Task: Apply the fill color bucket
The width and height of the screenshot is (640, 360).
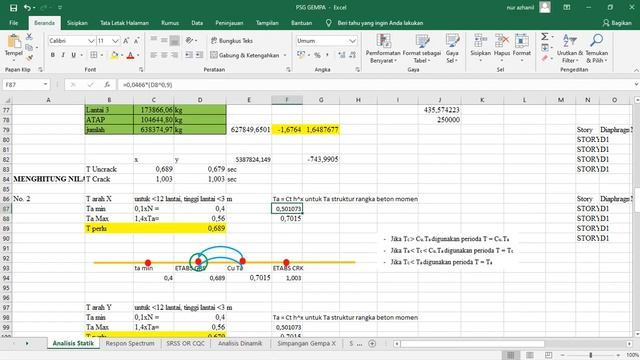Action: (x=115, y=55)
